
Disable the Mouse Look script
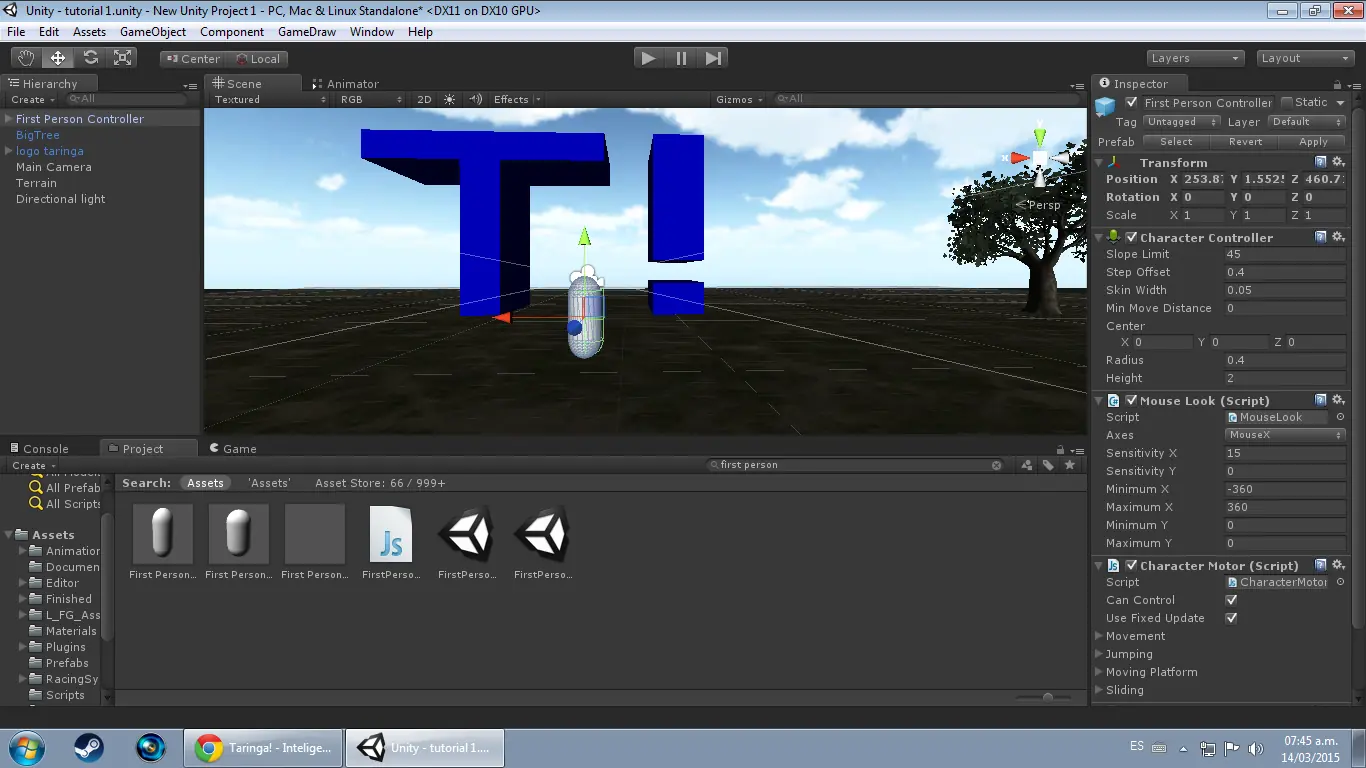pos(1132,400)
